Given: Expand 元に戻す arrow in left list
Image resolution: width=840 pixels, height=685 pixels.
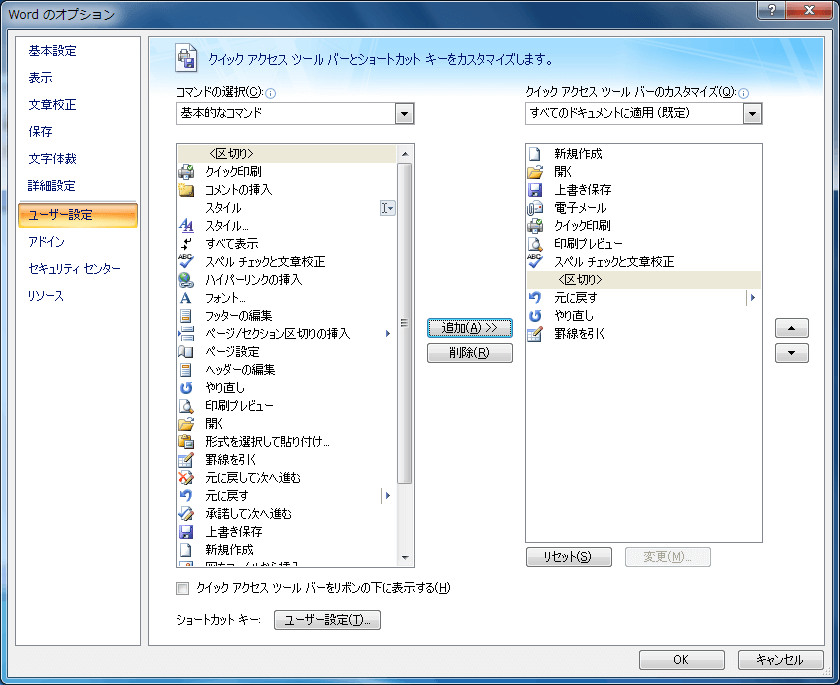Looking at the screenshot, I should click(x=388, y=495).
